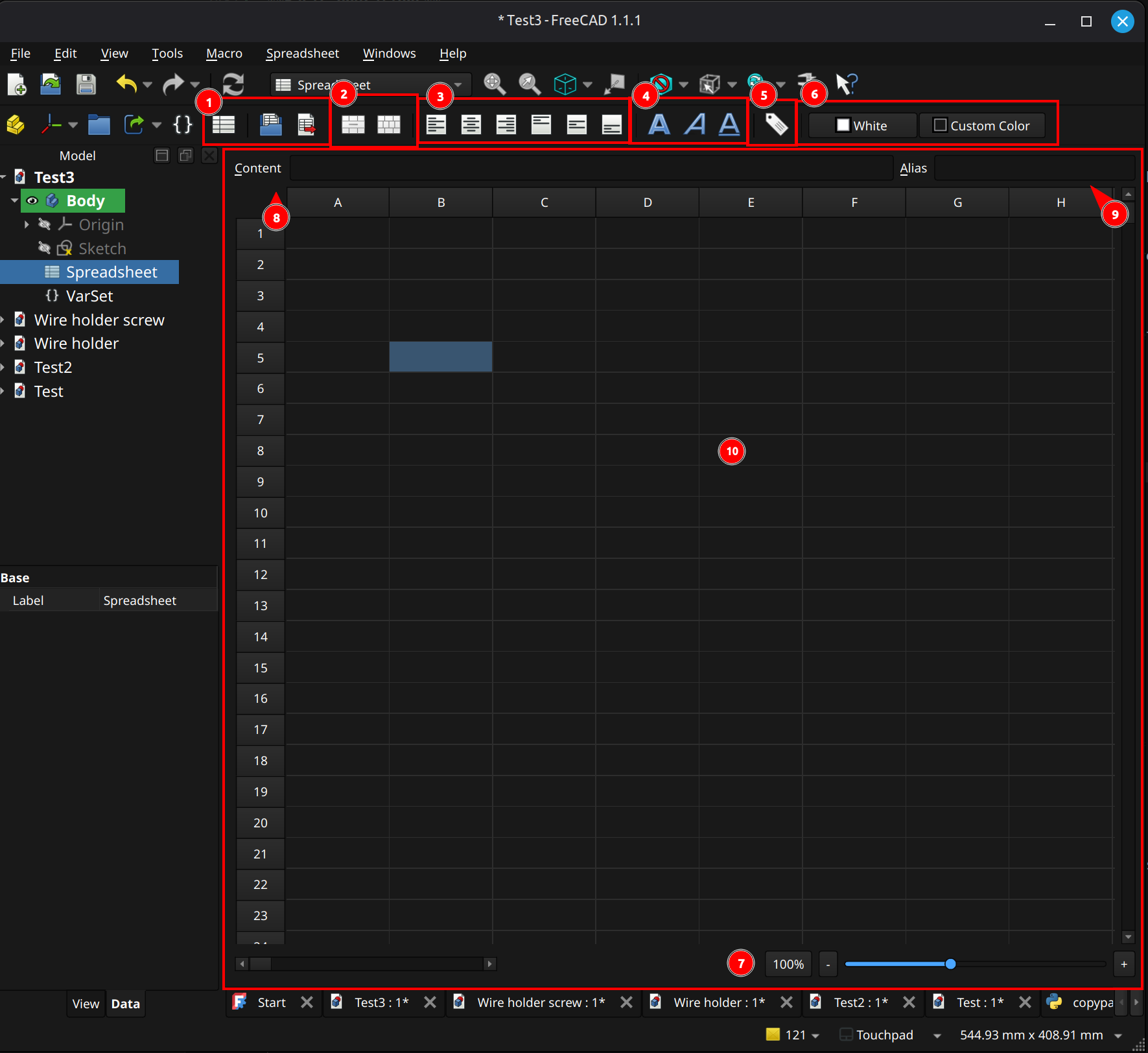
Task: Merge the selected cells
Action: (353, 124)
